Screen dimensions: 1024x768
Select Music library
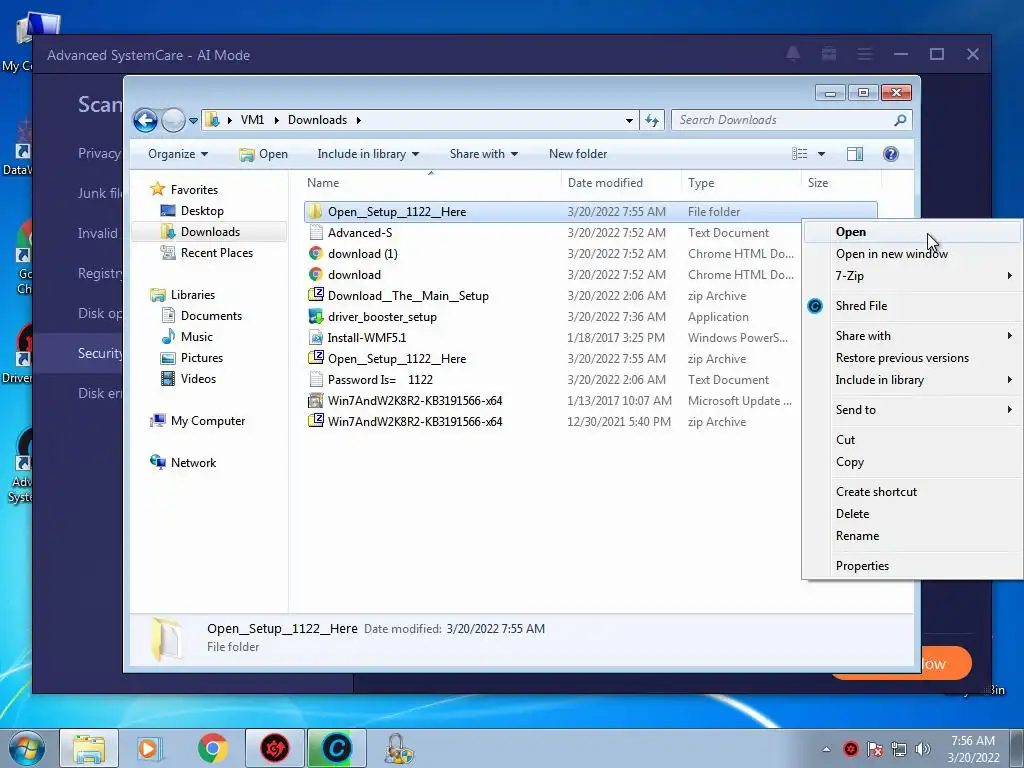(196, 337)
